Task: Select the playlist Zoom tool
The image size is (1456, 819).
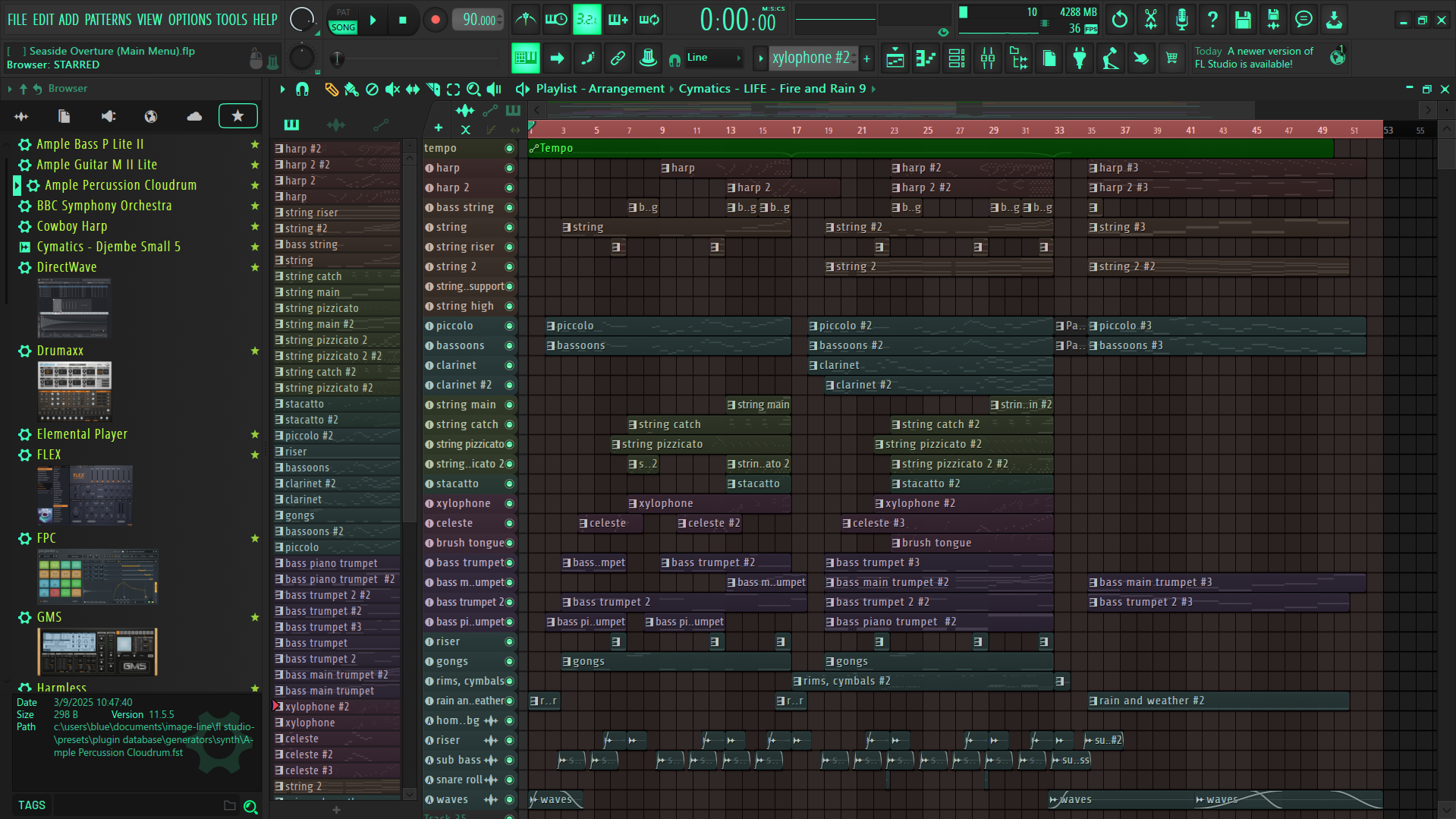Action: click(x=473, y=89)
